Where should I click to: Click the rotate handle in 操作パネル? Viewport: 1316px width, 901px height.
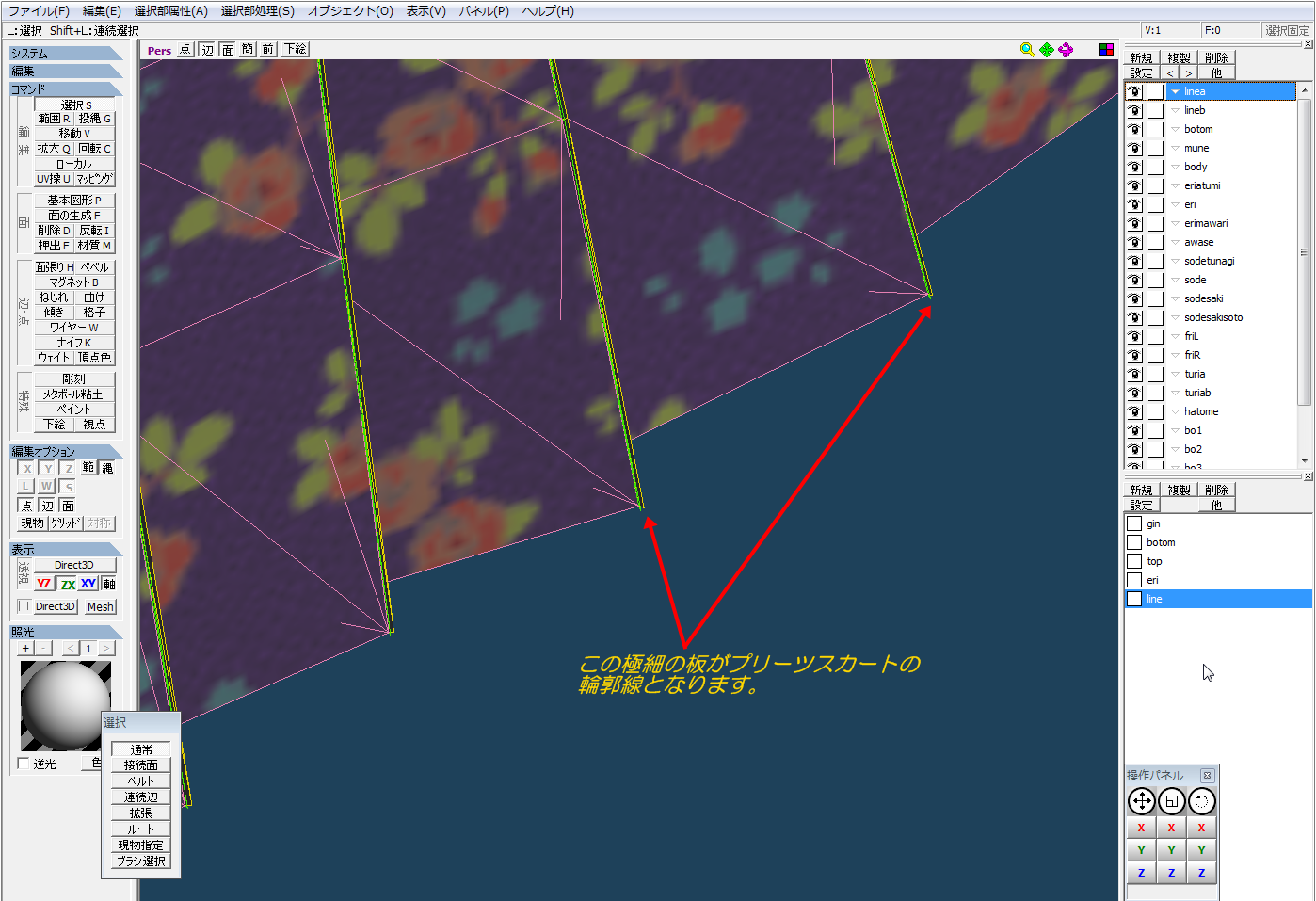[x=1201, y=801]
